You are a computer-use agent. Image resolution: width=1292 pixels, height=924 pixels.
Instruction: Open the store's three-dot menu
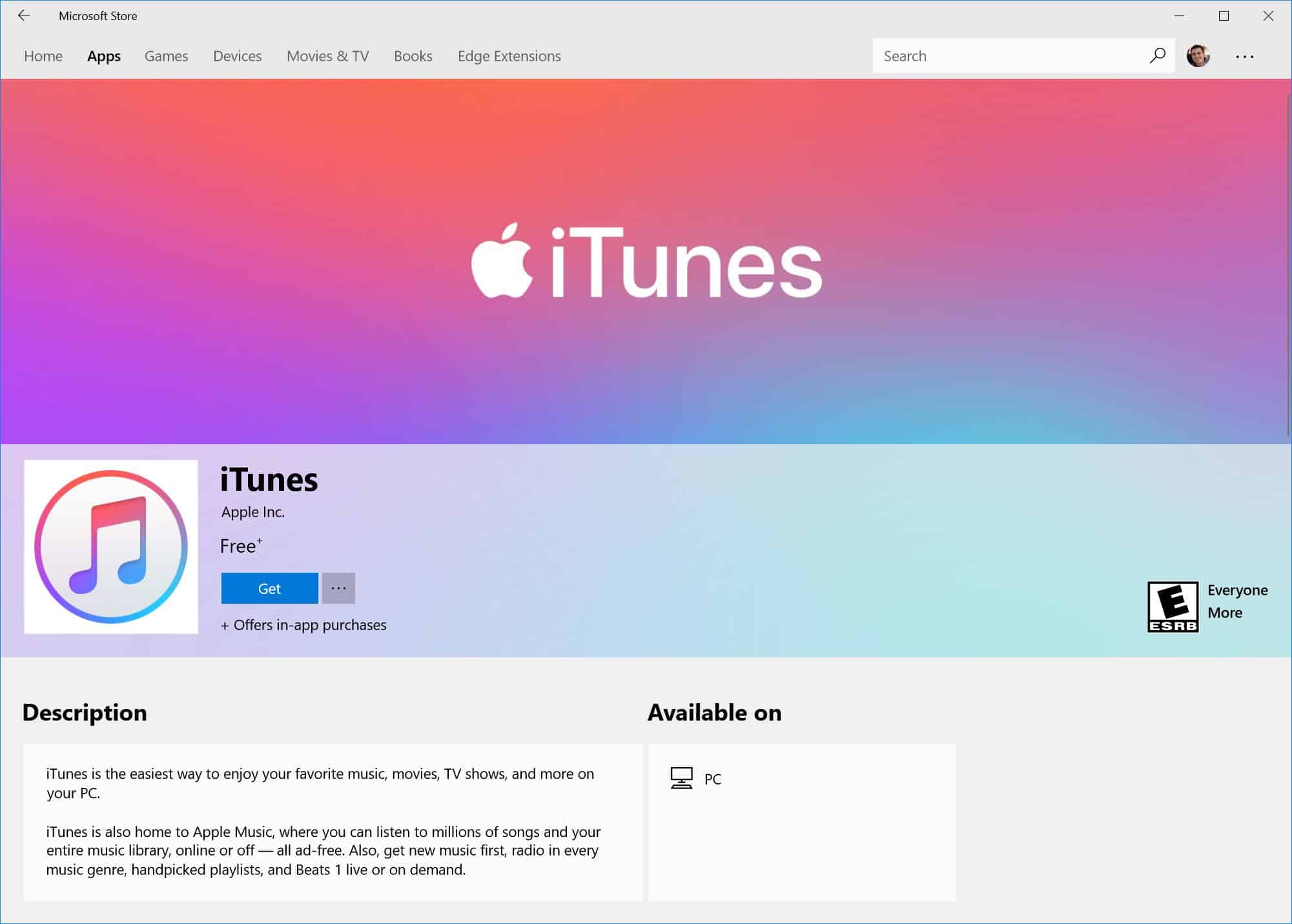click(x=1244, y=56)
